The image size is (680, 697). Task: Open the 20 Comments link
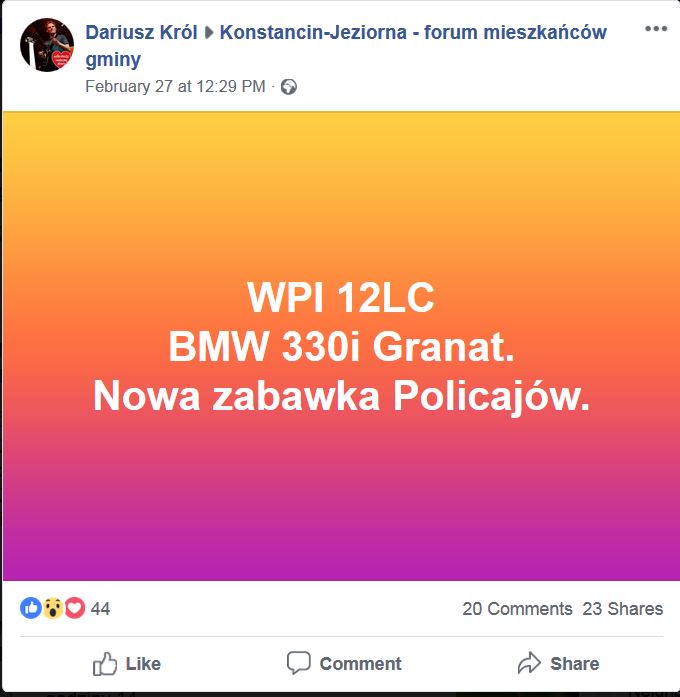click(x=517, y=609)
